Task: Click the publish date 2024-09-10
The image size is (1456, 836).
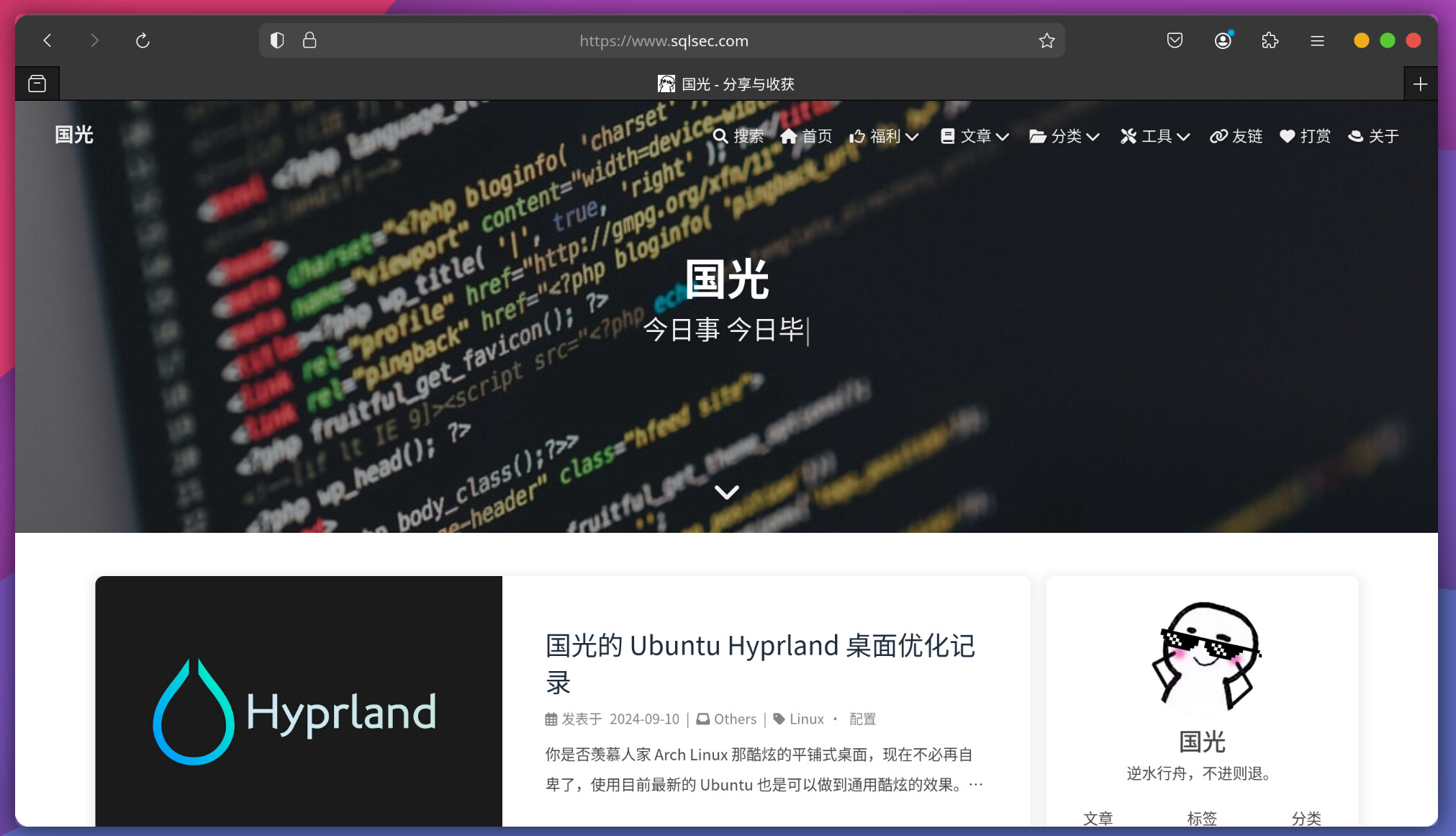Action: (644, 719)
